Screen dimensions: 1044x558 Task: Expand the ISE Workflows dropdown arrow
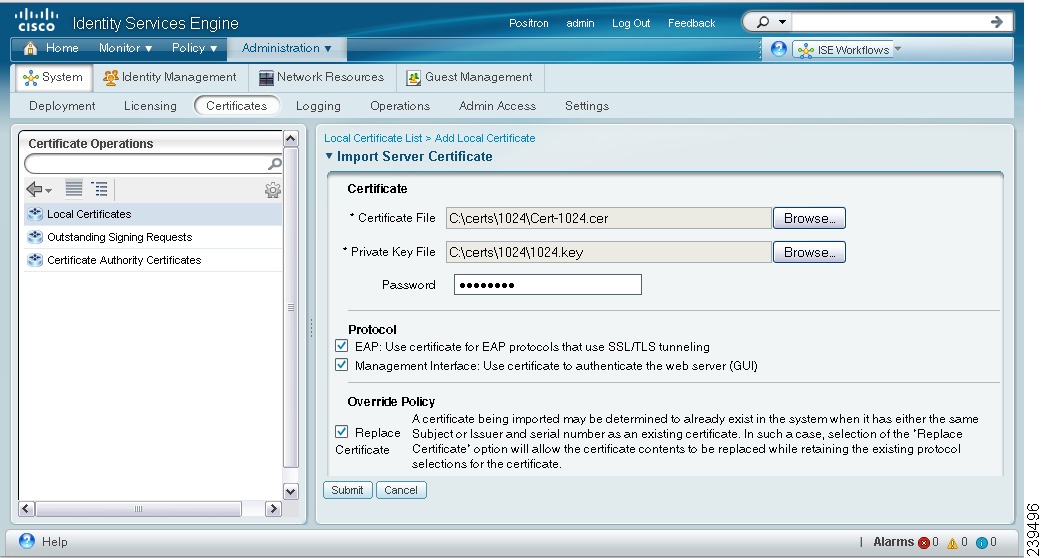(898, 49)
